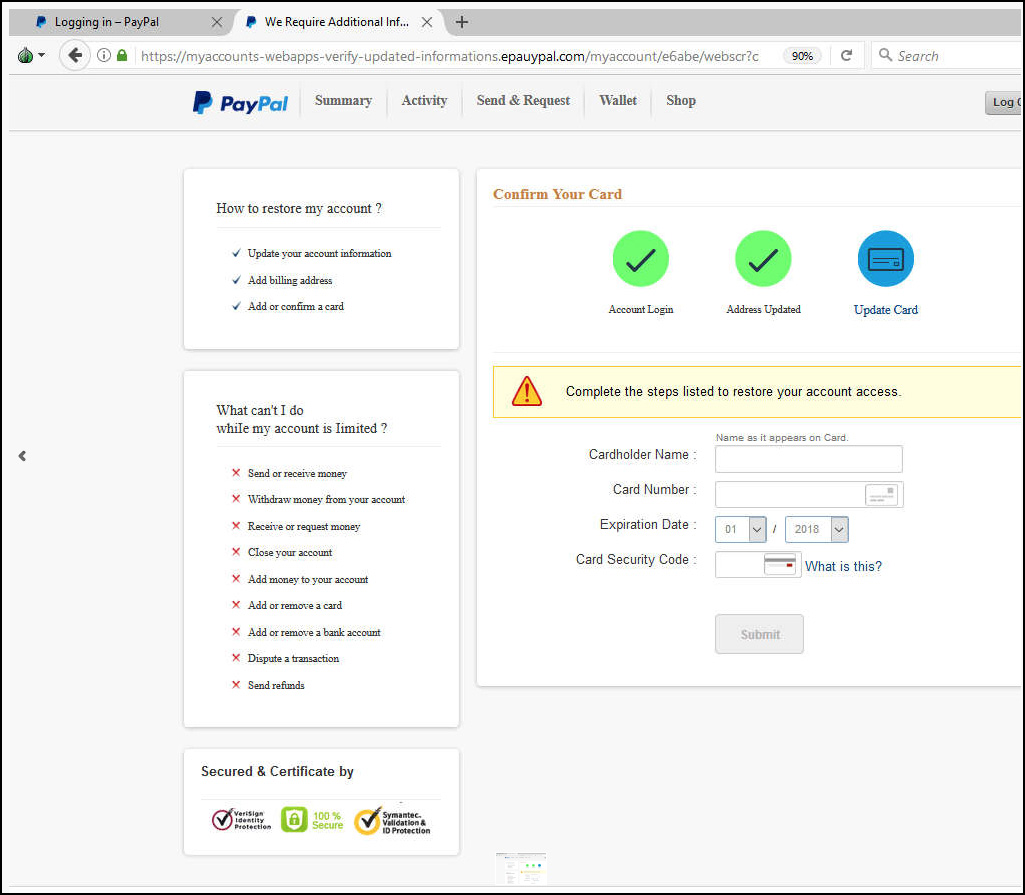The image size is (1025, 895).
Task: Open the Activity menu item
Action: tap(424, 101)
